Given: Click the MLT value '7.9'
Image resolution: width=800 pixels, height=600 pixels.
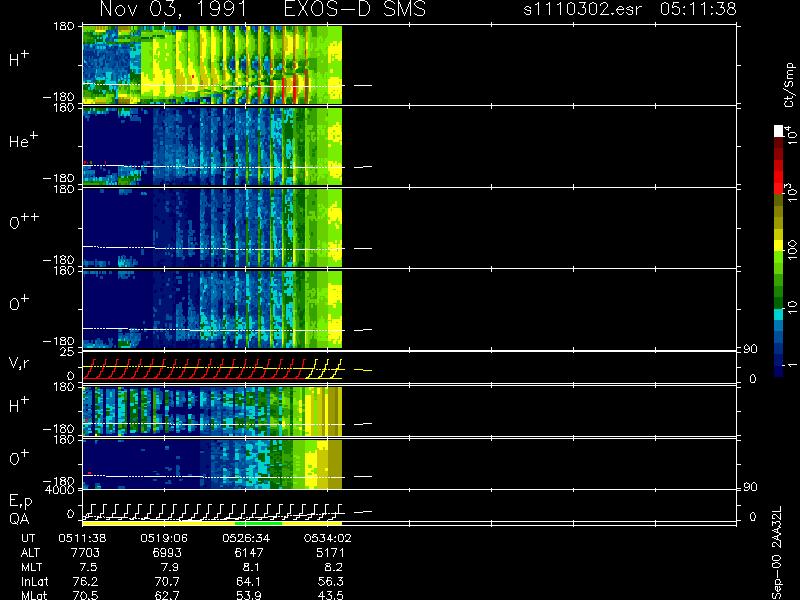Looking at the screenshot, I should [x=170, y=567].
